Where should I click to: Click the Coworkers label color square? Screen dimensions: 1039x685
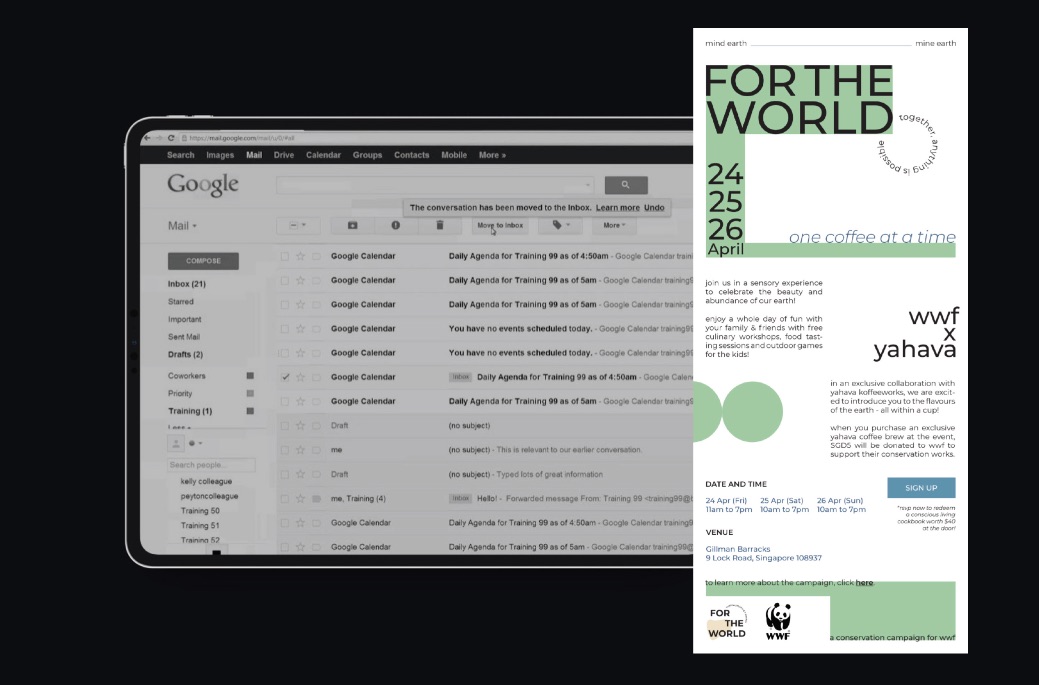point(250,376)
